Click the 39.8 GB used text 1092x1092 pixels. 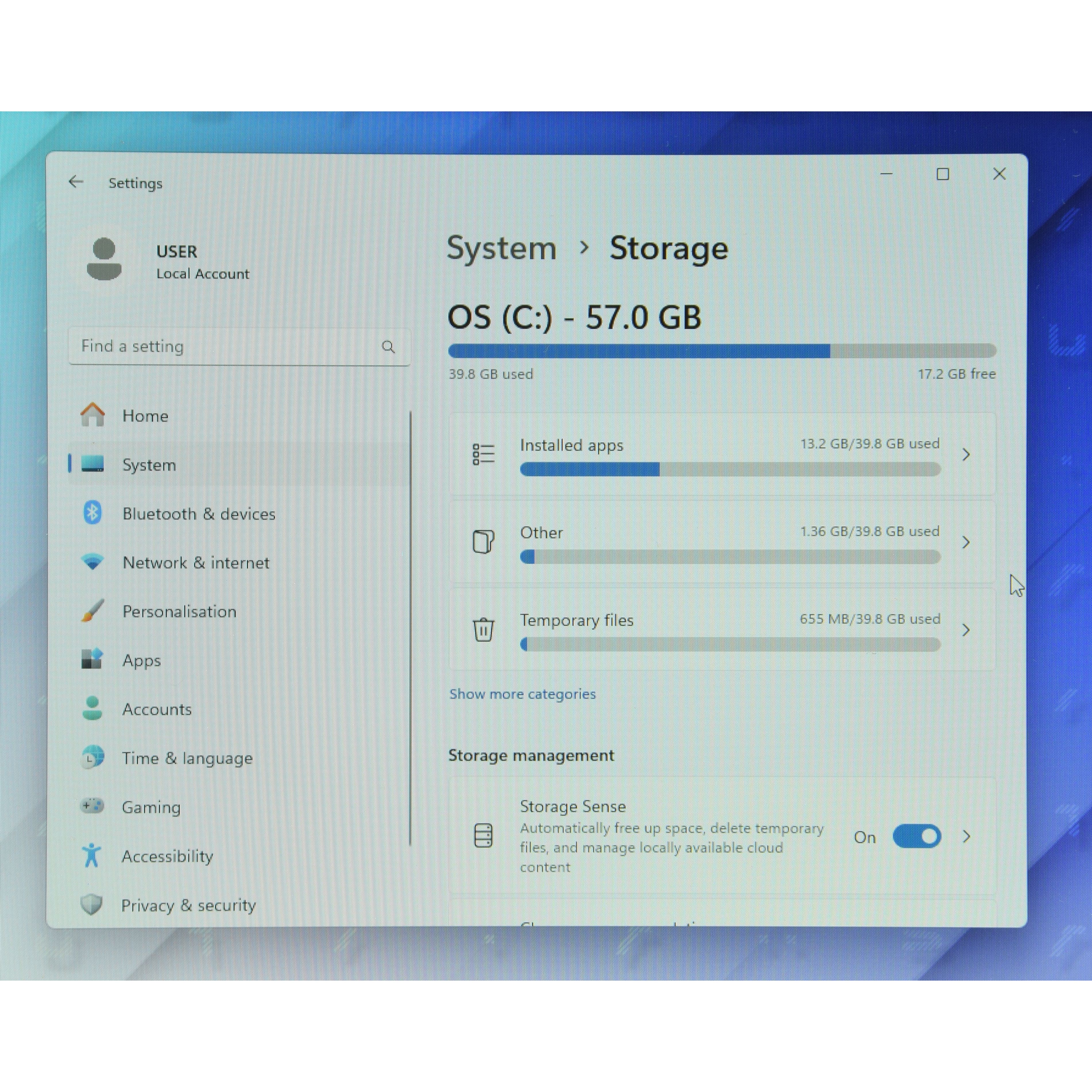point(491,373)
